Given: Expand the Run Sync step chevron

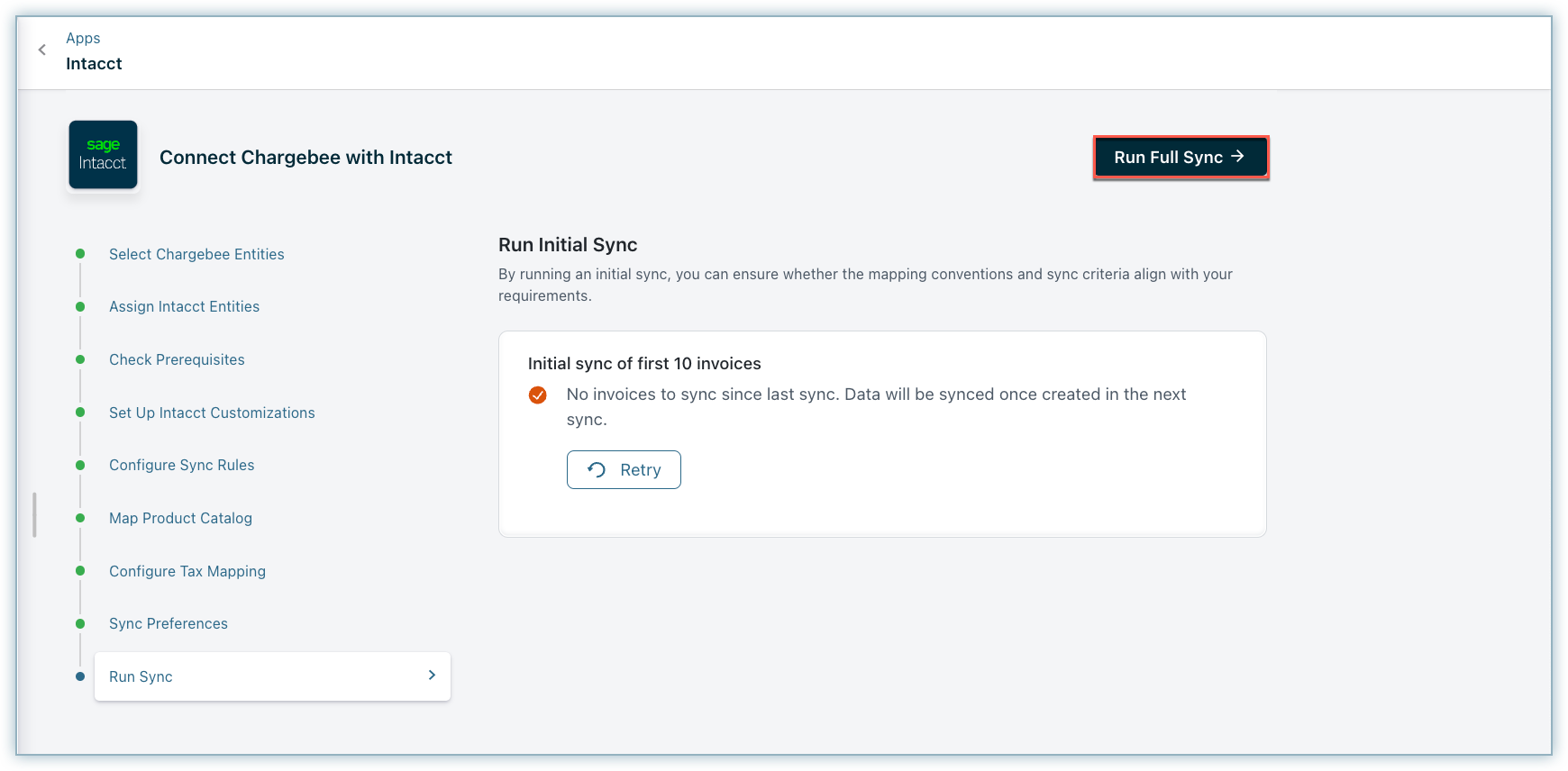Looking at the screenshot, I should point(432,676).
